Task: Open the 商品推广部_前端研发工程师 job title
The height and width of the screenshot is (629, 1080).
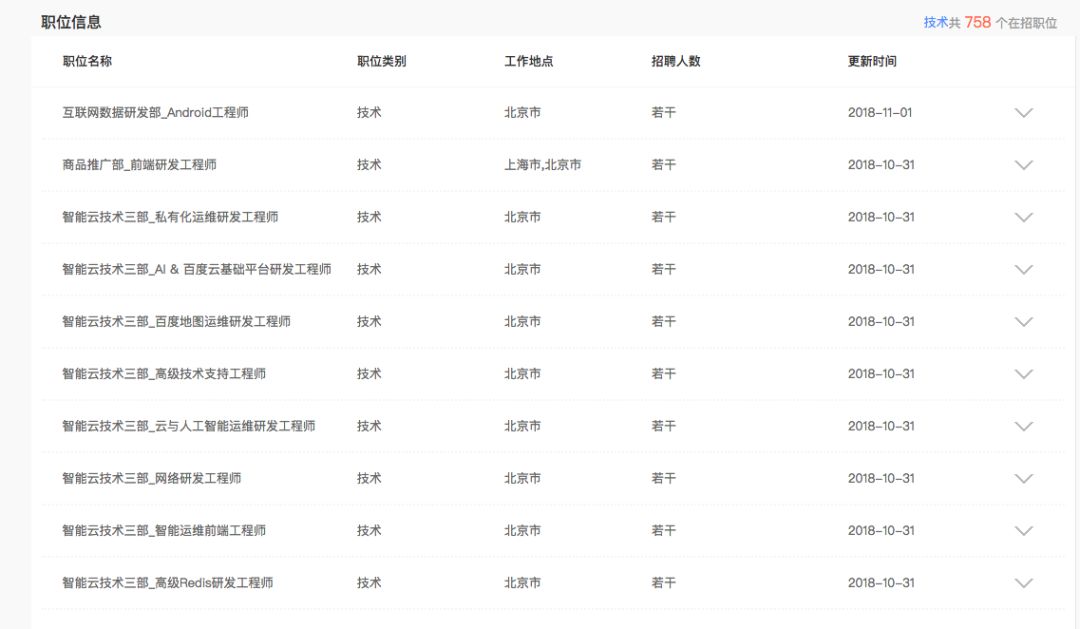Action: point(139,165)
